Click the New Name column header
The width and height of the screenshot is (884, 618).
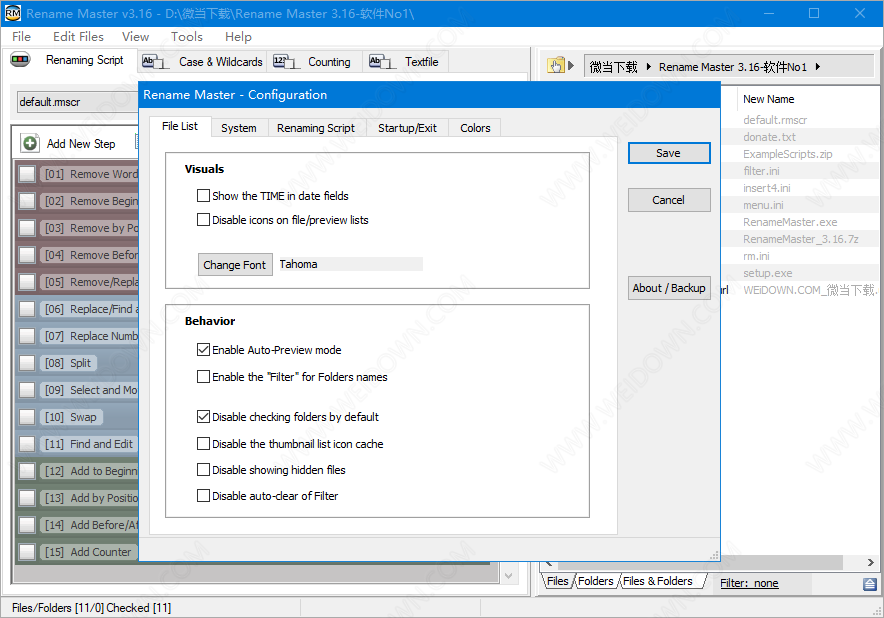(768, 99)
